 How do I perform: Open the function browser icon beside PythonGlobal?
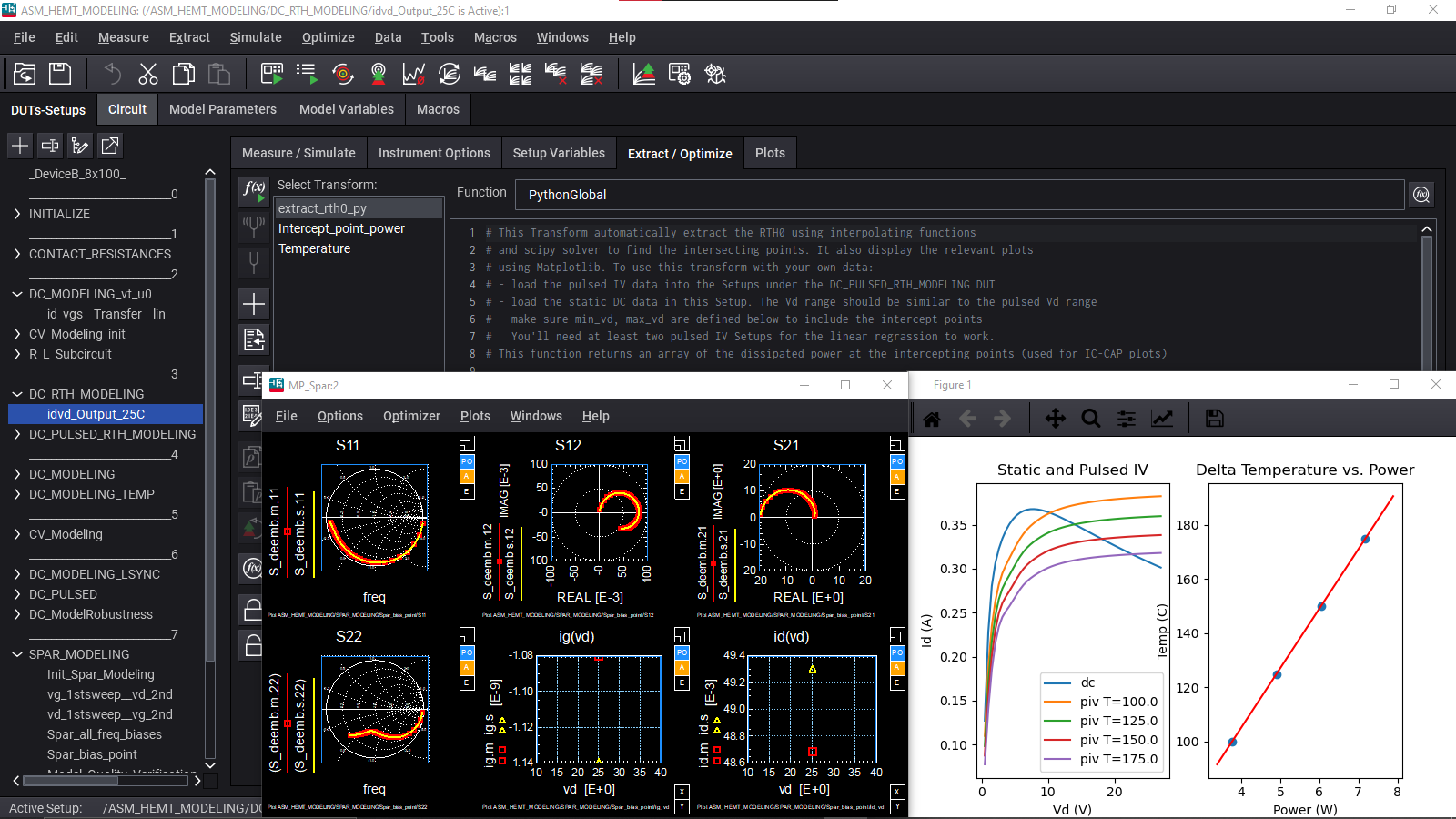[1421, 195]
